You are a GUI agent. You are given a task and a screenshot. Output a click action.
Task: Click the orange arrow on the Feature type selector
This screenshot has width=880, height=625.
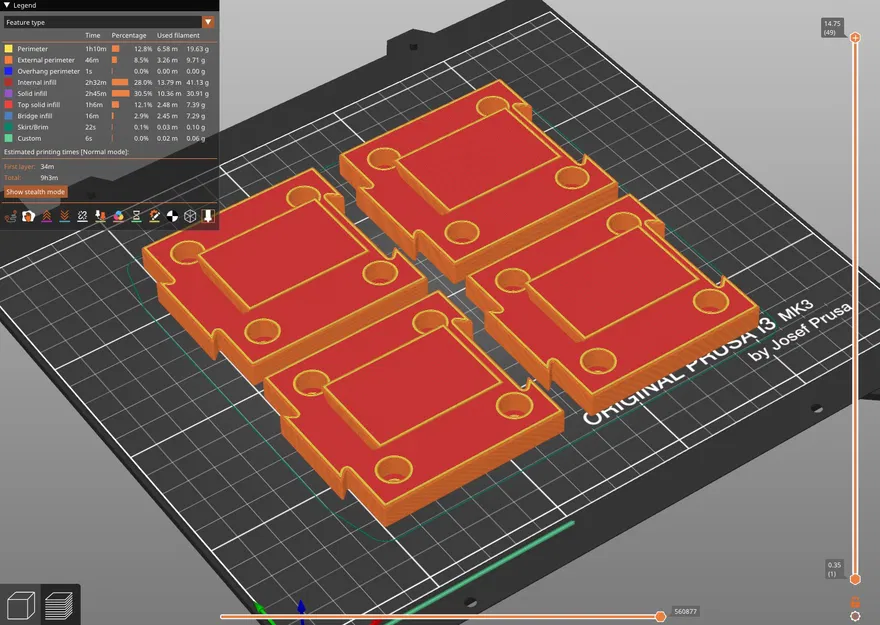click(208, 22)
